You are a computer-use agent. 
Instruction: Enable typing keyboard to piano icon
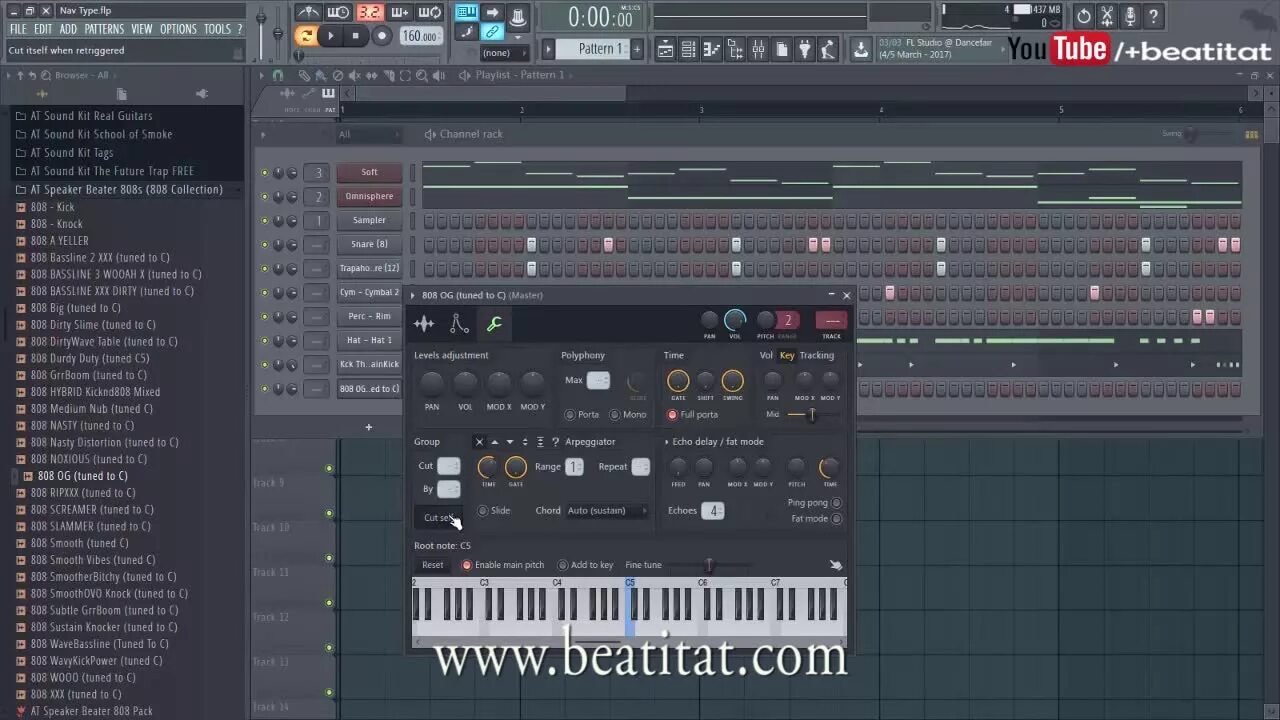(x=466, y=14)
